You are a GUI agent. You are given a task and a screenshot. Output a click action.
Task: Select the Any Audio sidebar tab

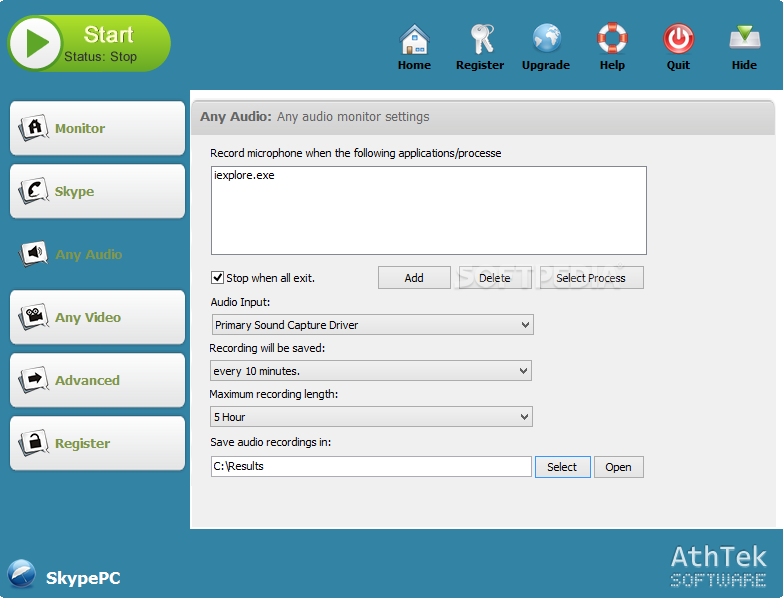point(97,254)
